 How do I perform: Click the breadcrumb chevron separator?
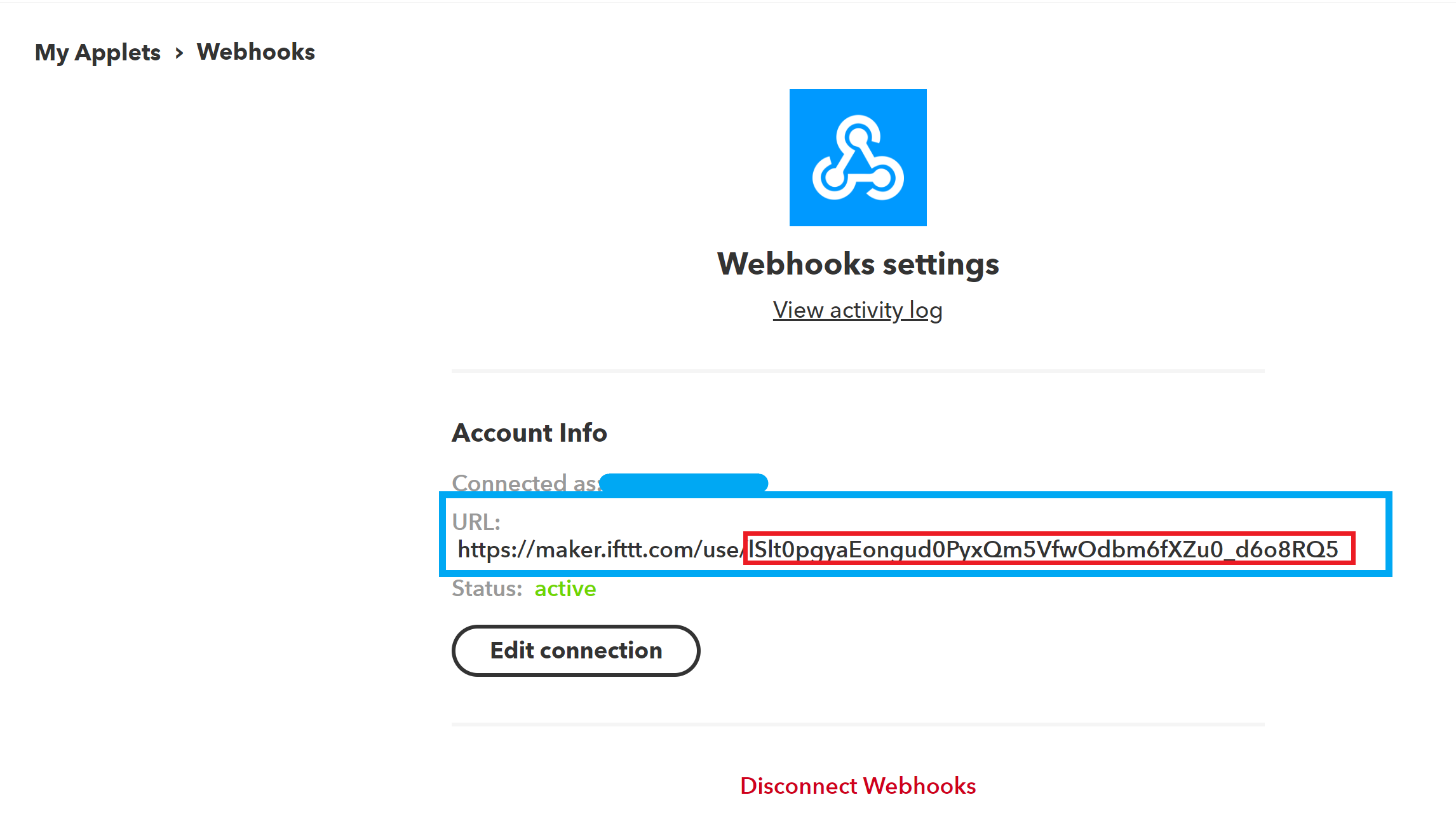pos(179,53)
